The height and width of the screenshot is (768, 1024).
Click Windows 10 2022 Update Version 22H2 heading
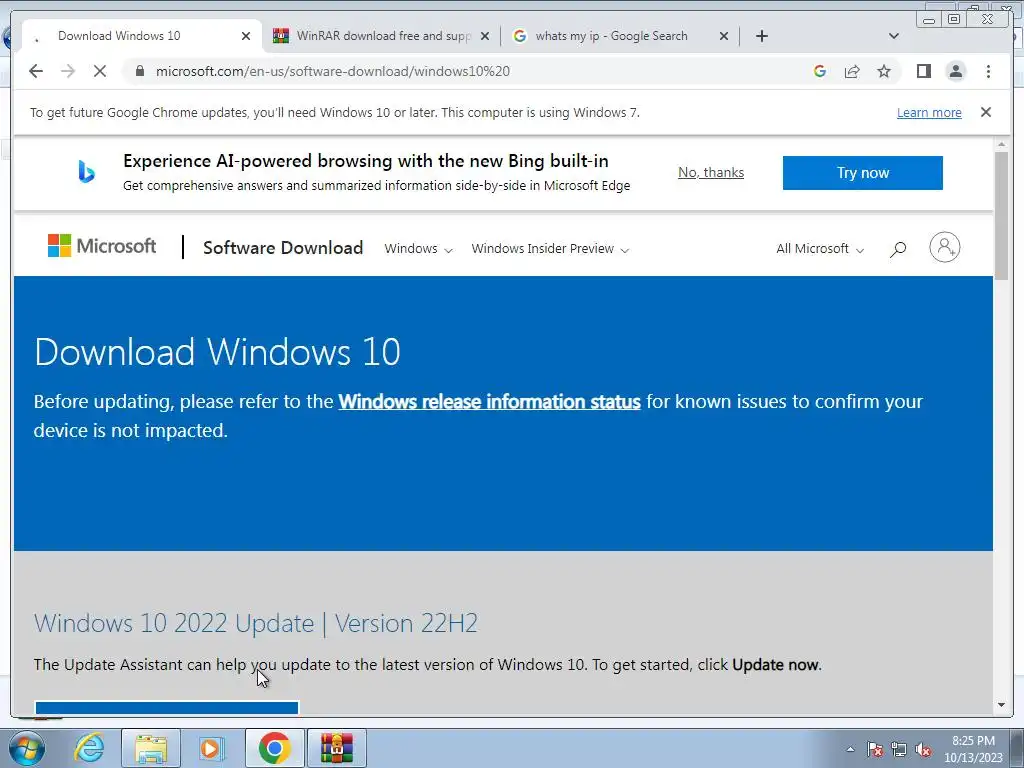point(255,623)
